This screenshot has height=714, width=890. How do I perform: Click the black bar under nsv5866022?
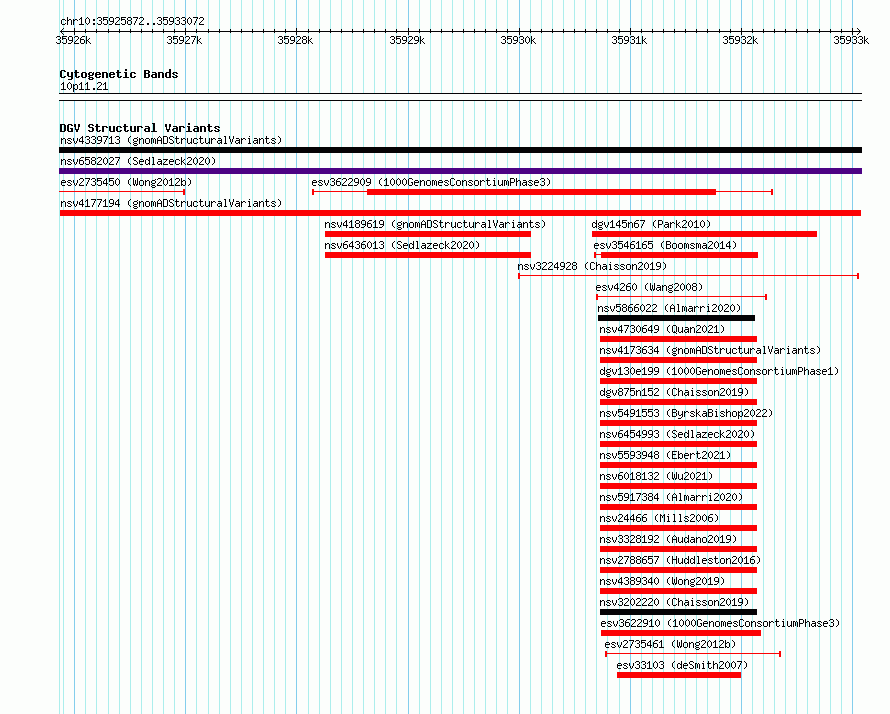click(677, 318)
